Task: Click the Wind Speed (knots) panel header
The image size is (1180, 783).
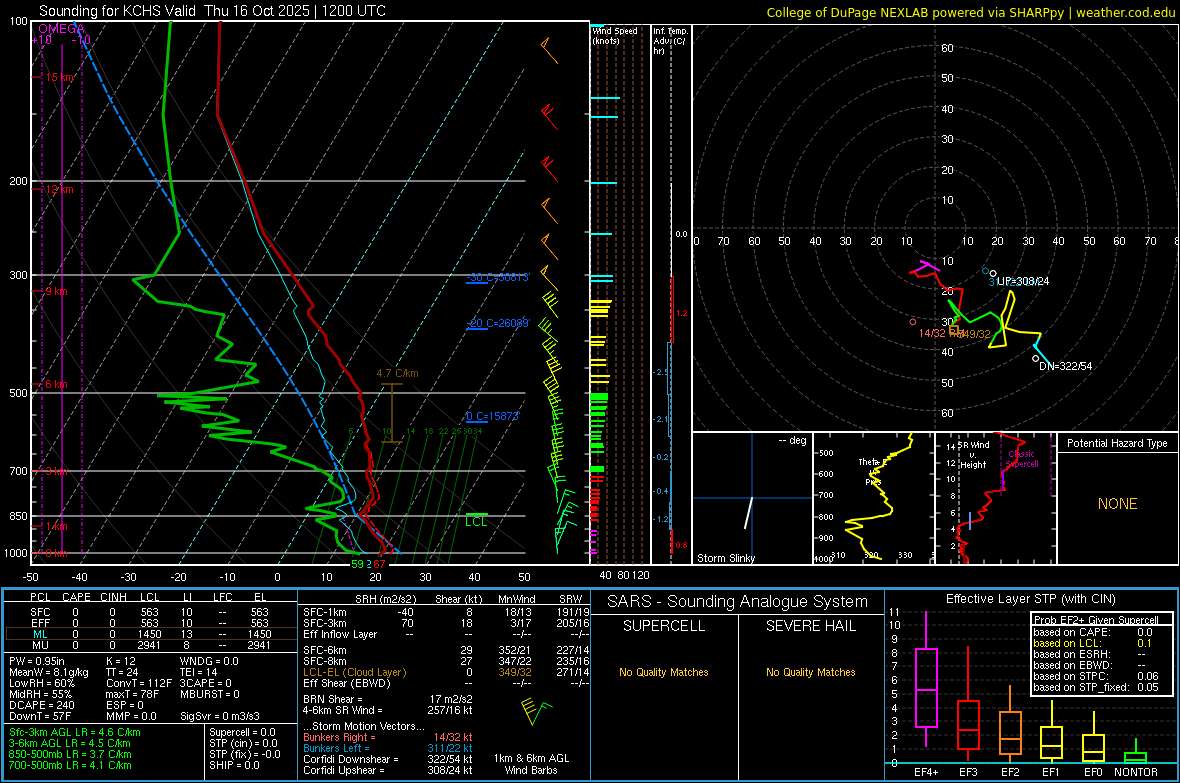Action: pyautogui.click(x=615, y=35)
